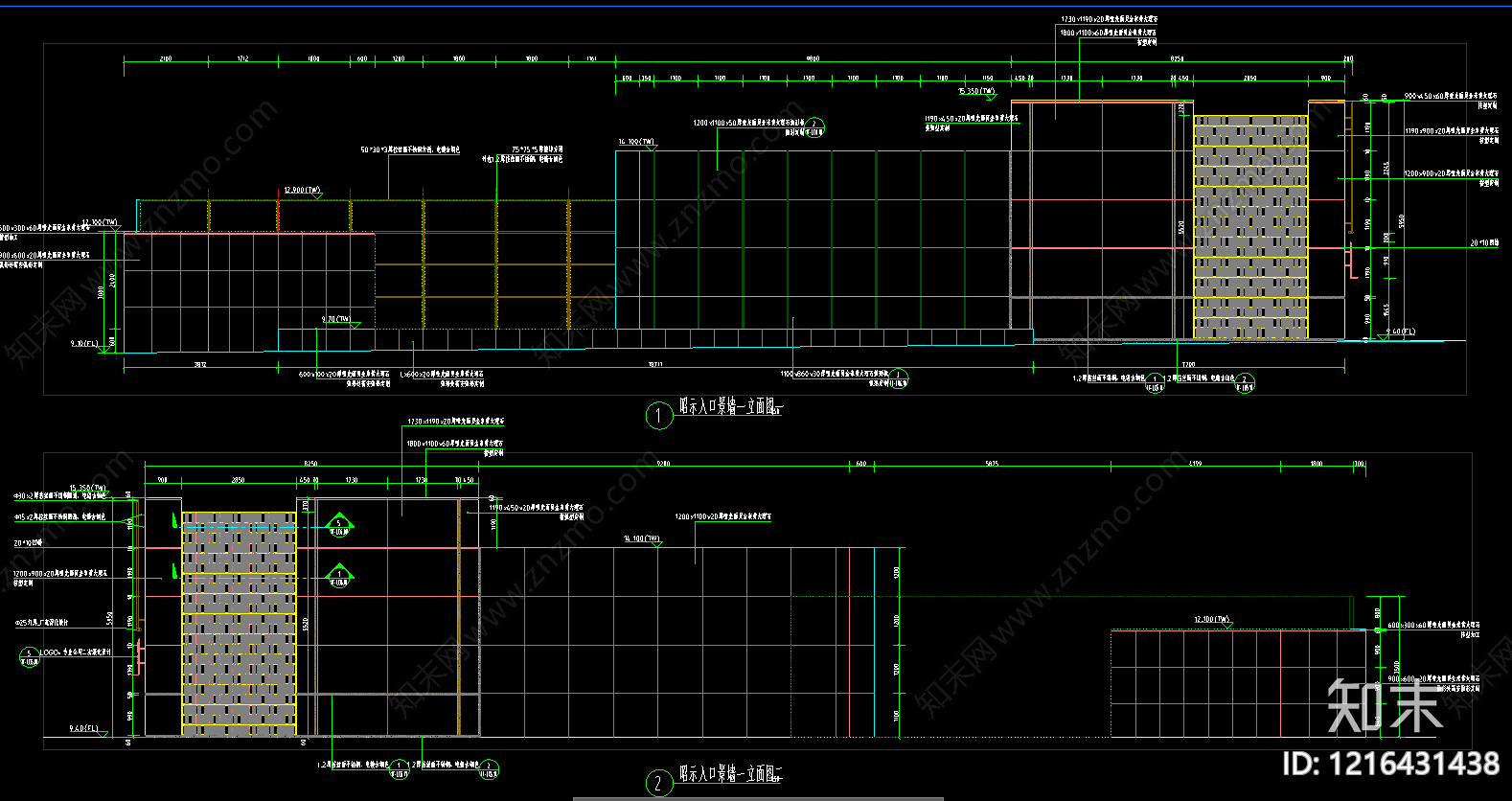Click the green section triangle marker numbered 1
The height and width of the screenshot is (801, 1512).
339,575
